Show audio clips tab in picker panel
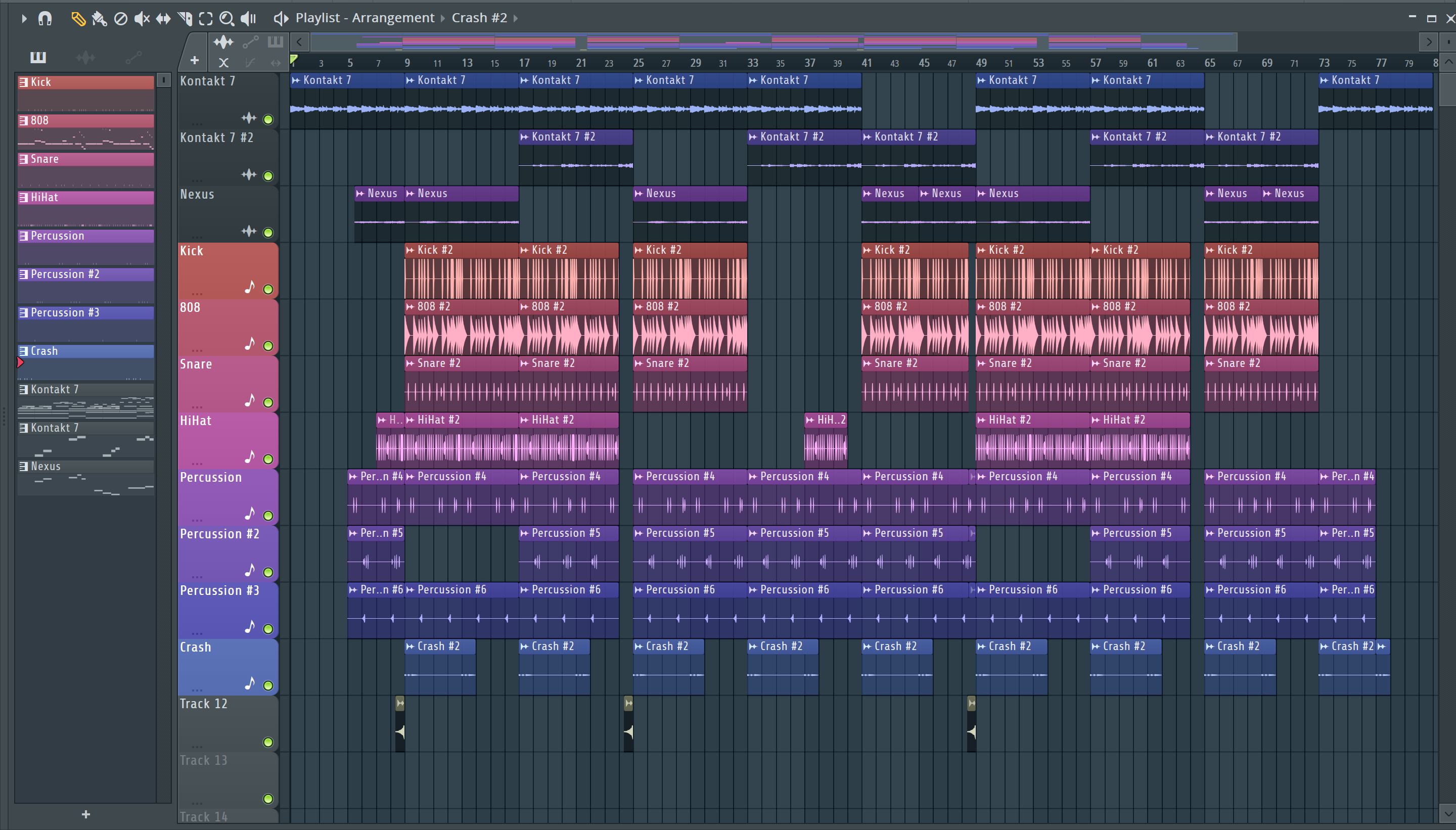The image size is (1456, 830). (x=85, y=57)
